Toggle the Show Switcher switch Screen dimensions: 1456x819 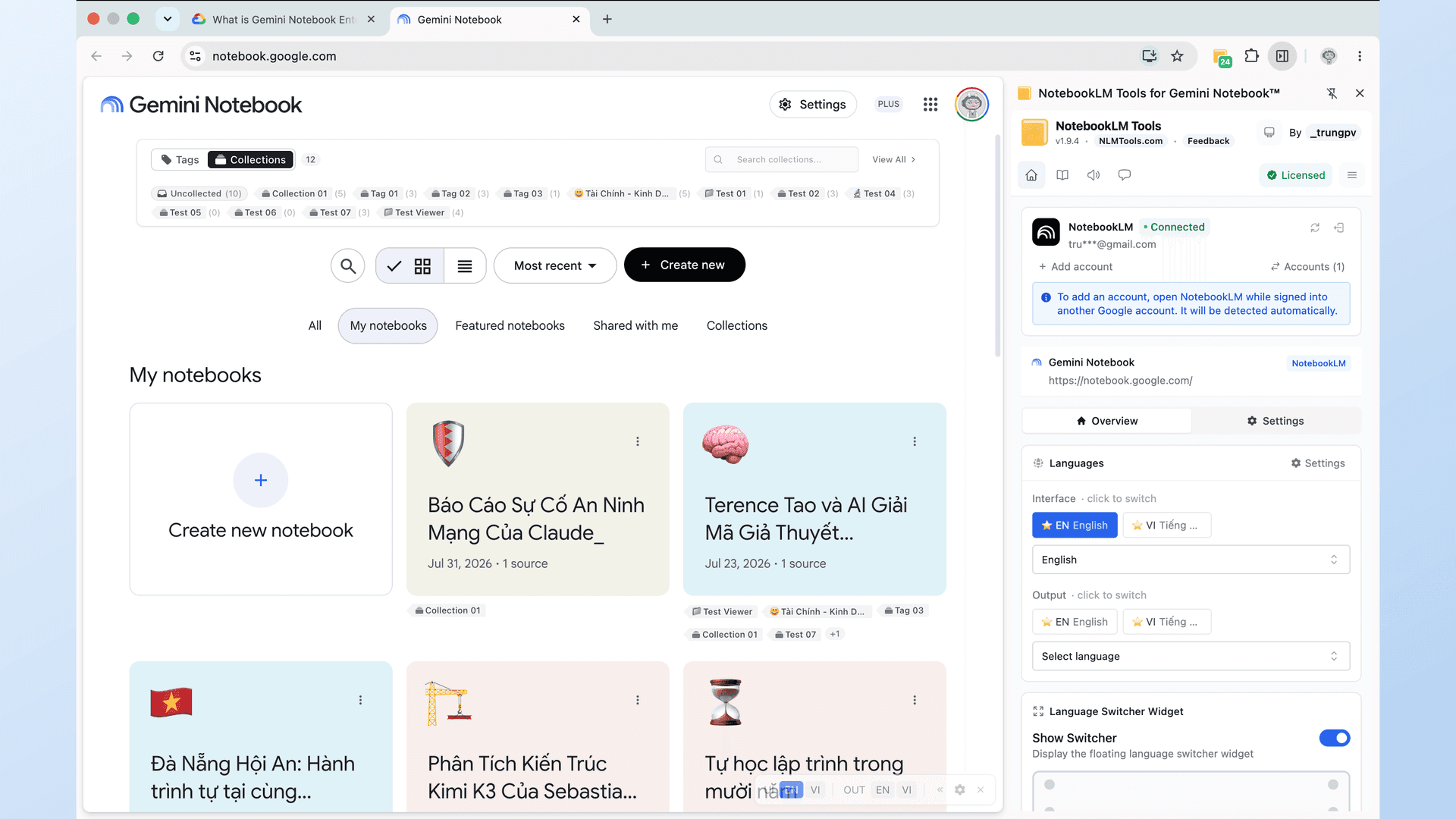click(1335, 738)
